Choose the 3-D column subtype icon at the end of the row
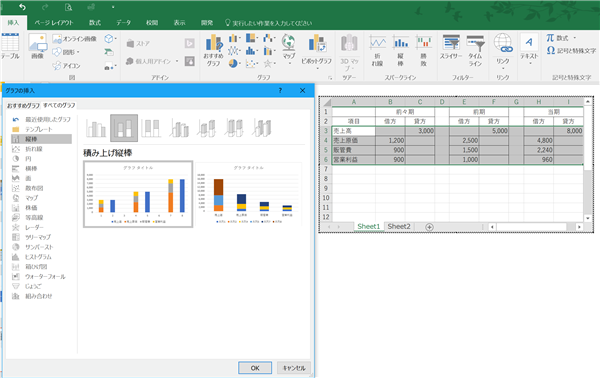The width and height of the screenshot is (600, 378). point(262,128)
